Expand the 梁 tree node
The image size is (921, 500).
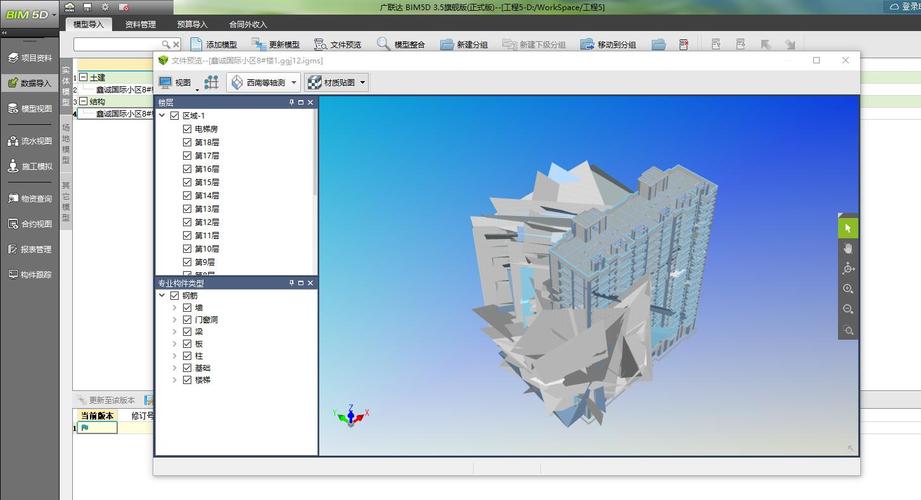click(174, 332)
